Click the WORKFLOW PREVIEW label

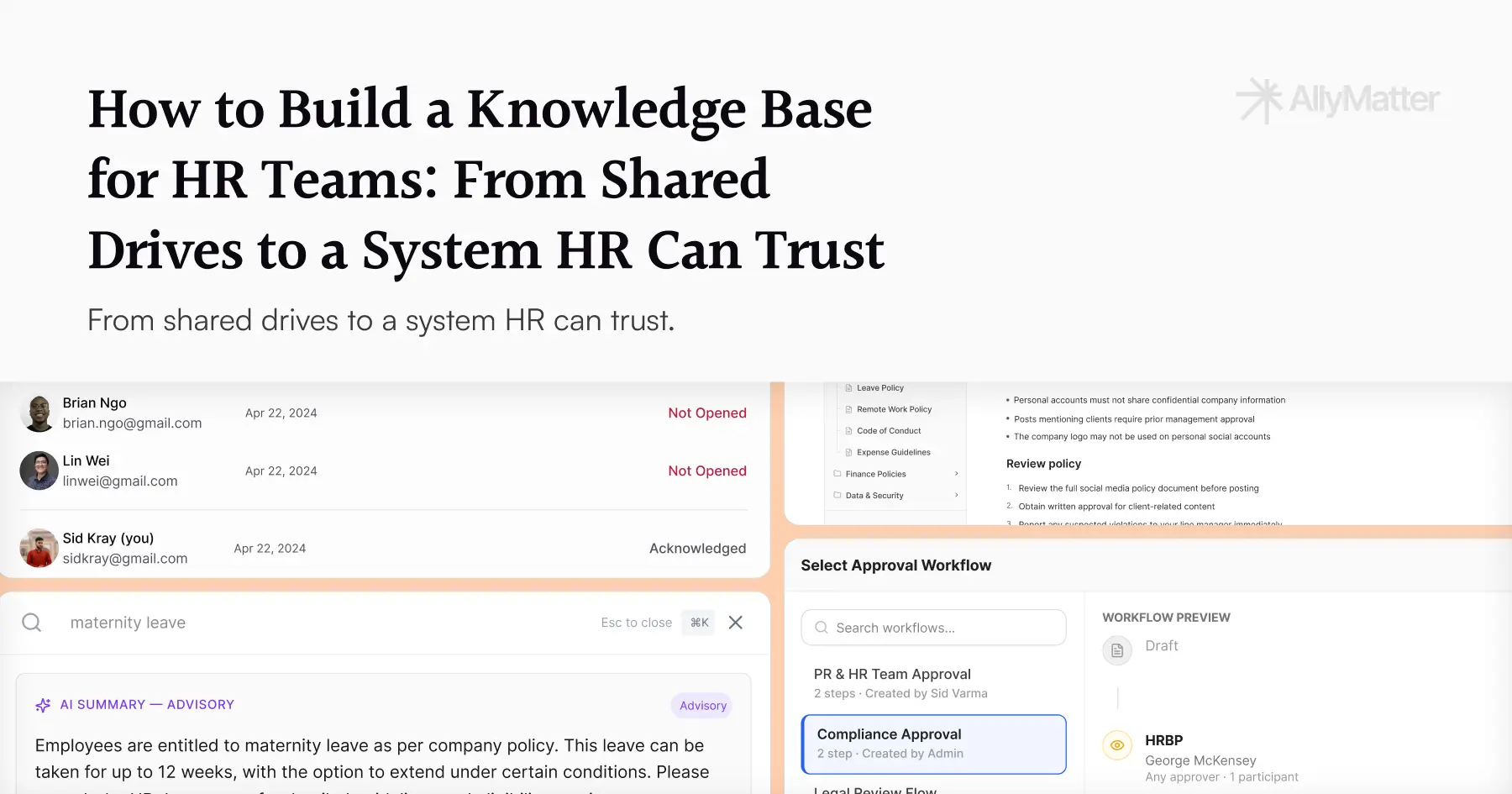click(1166, 618)
